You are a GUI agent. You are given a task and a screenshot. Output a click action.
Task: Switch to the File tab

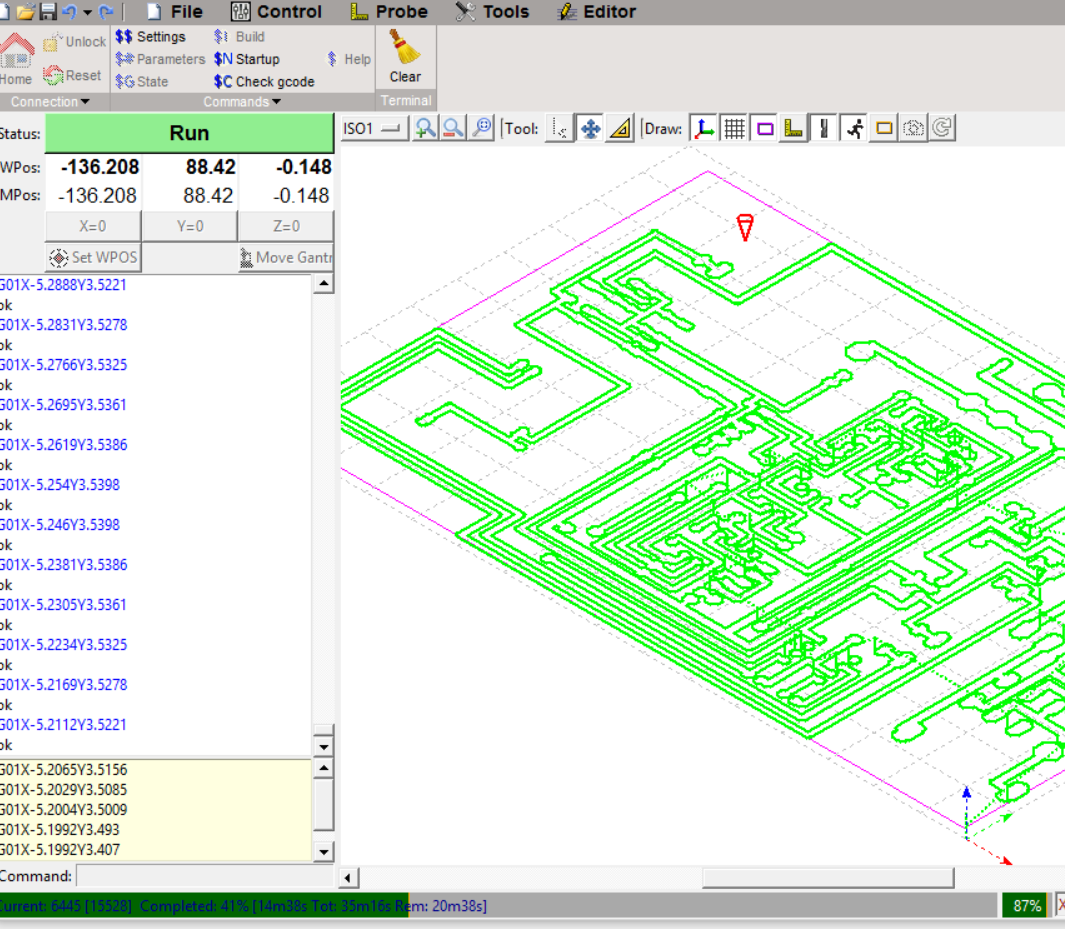(x=175, y=12)
